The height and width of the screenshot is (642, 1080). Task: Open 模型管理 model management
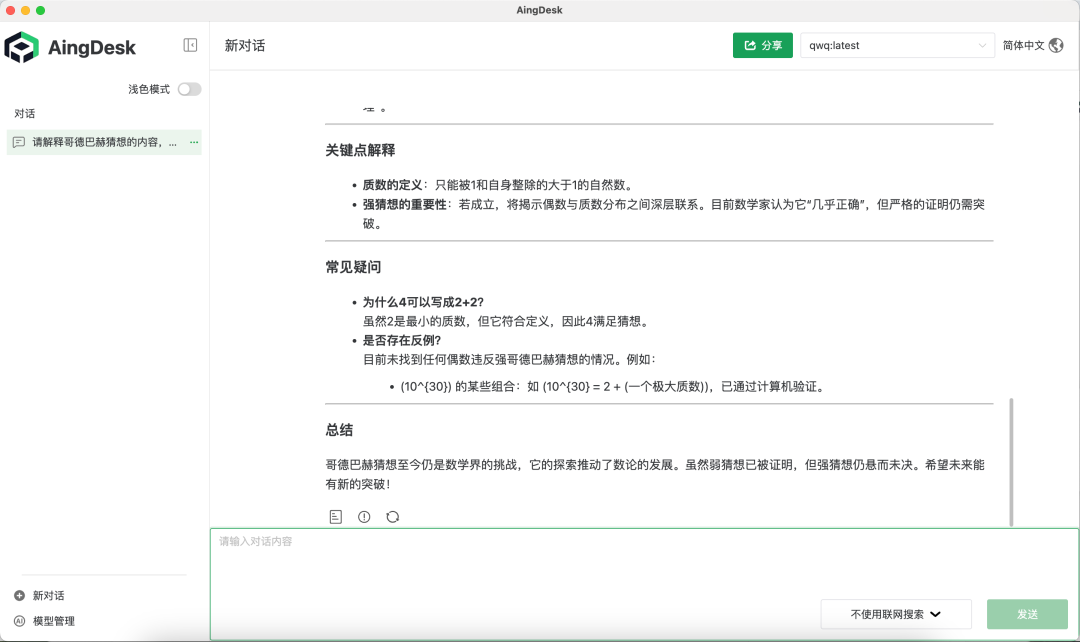(54, 621)
